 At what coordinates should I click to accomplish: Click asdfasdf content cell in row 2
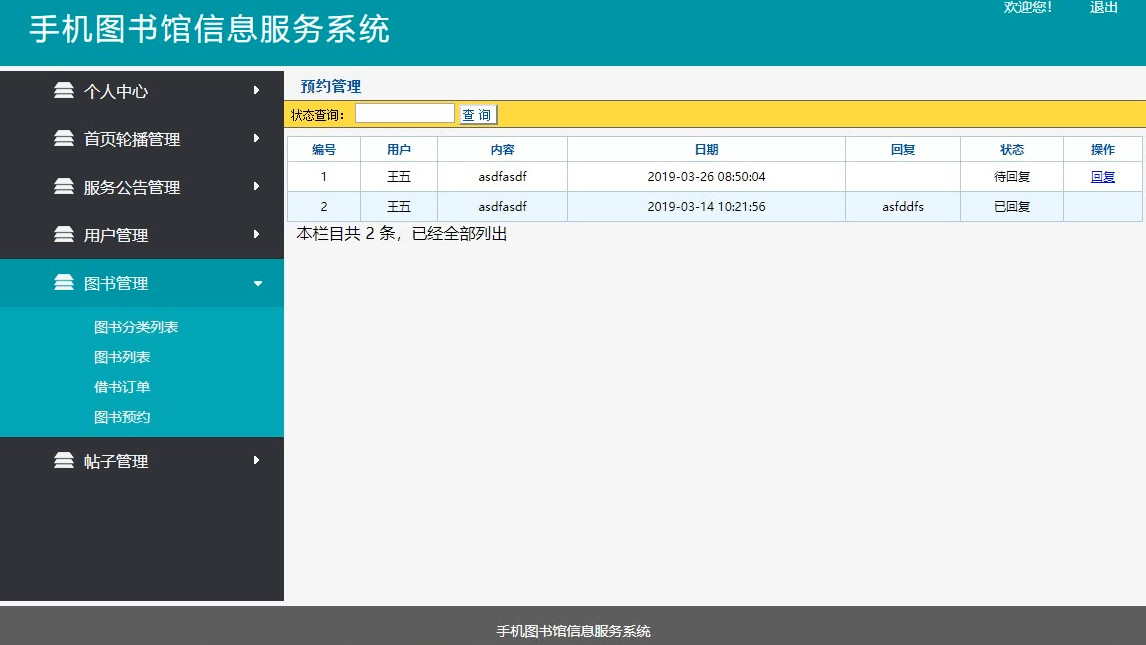[x=502, y=207]
